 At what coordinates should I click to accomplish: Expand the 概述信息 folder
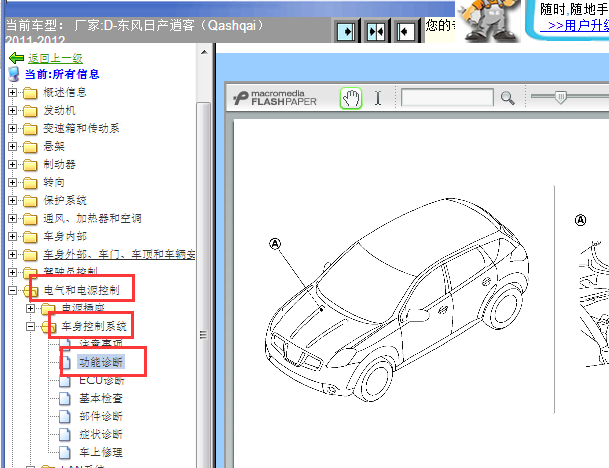(12, 92)
